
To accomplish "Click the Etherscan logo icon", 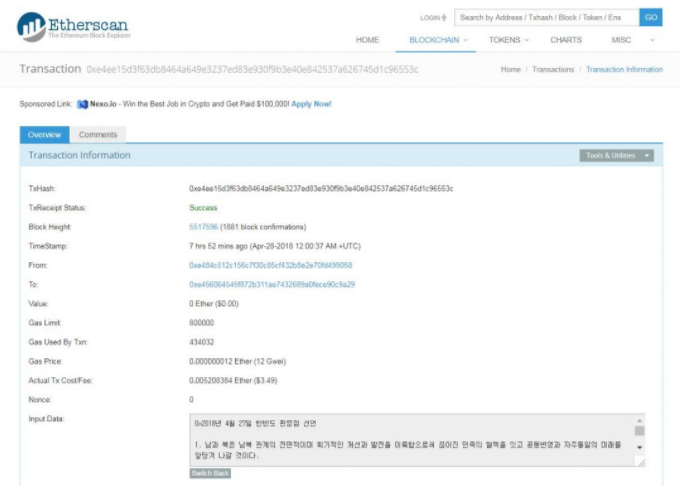I will [x=31, y=27].
